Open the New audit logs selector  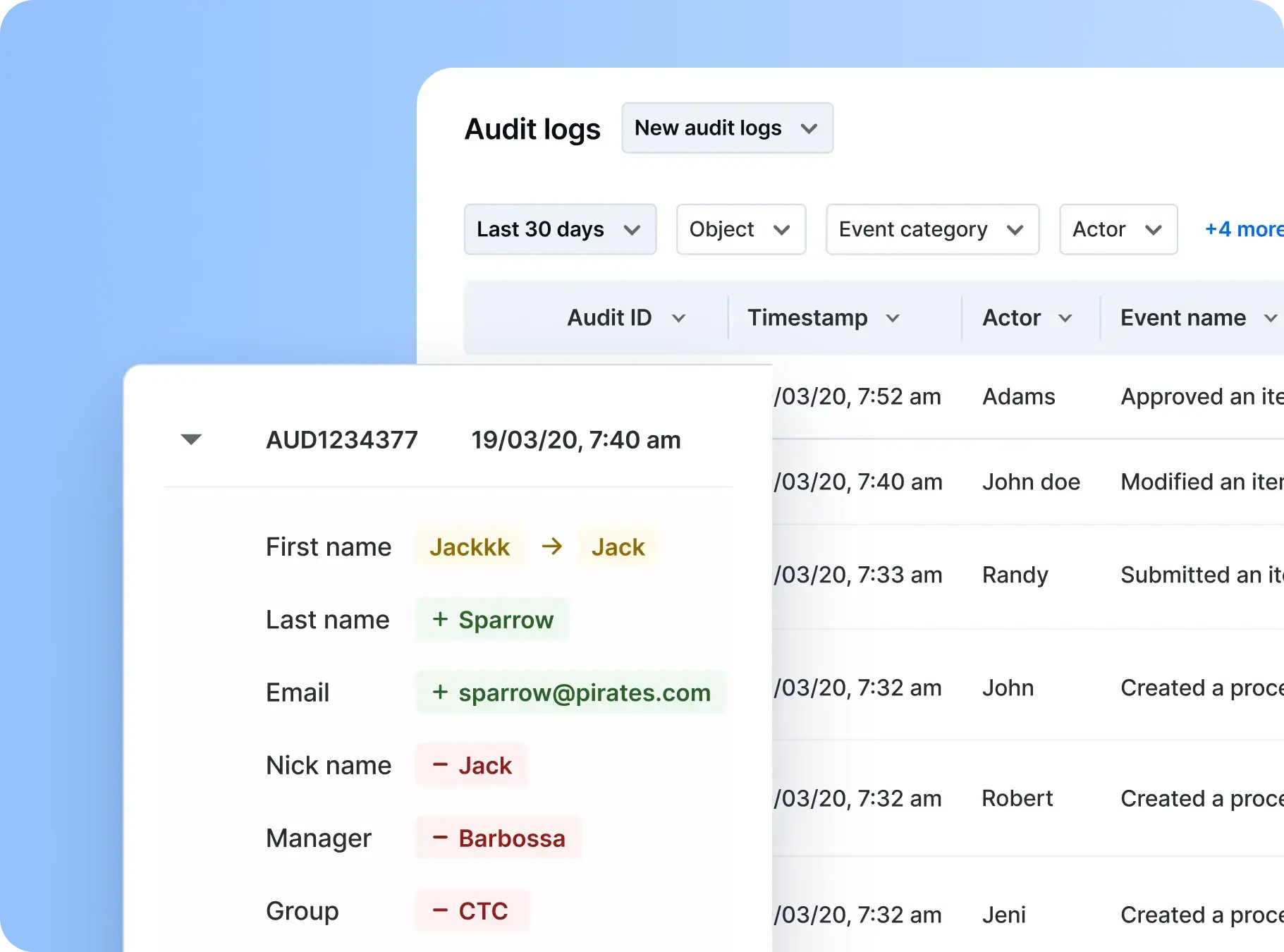(x=727, y=128)
